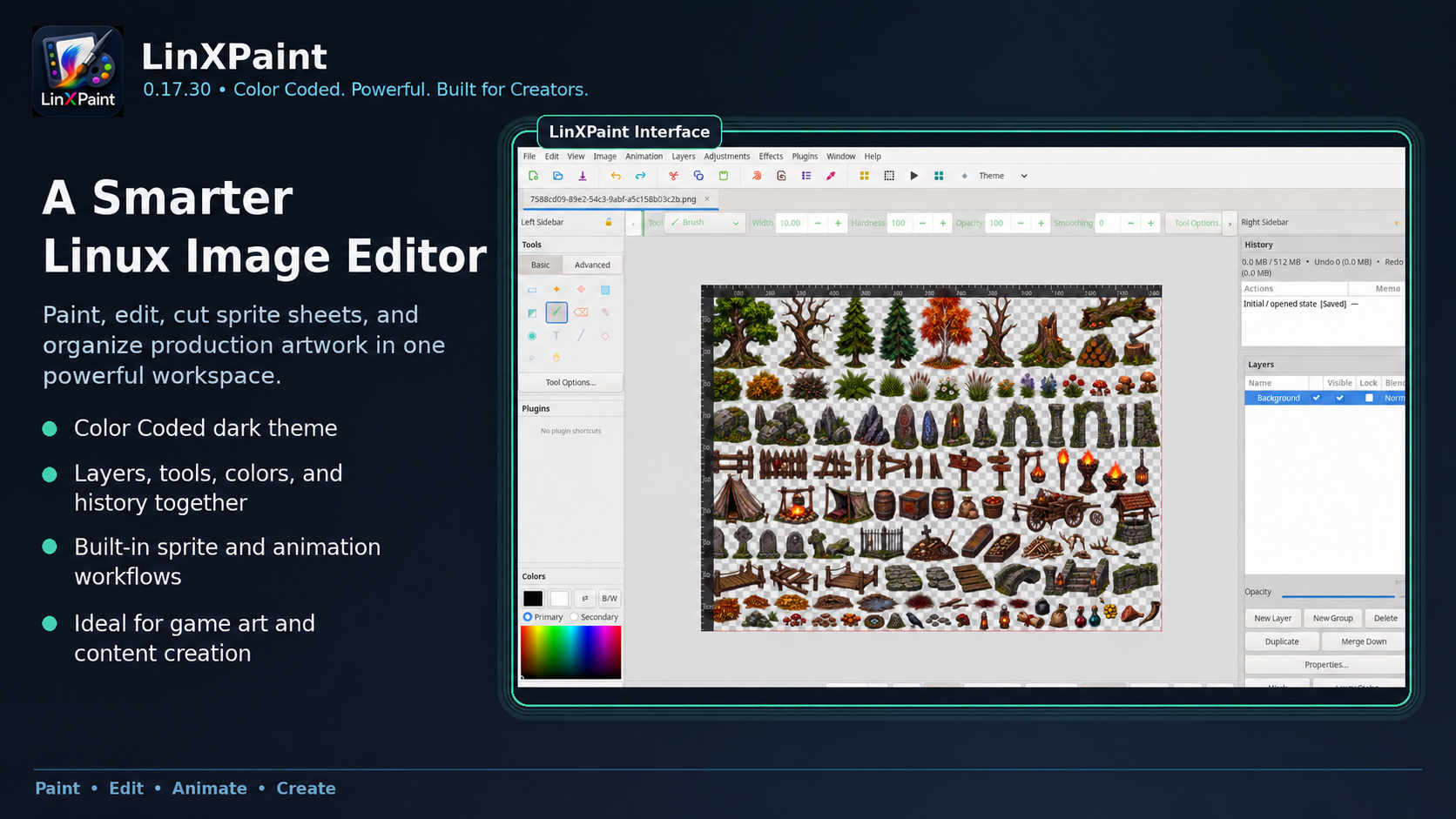The width and height of the screenshot is (1456, 819).
Task: Select the active Brush tool icon
Action: (x=556, y=312)
